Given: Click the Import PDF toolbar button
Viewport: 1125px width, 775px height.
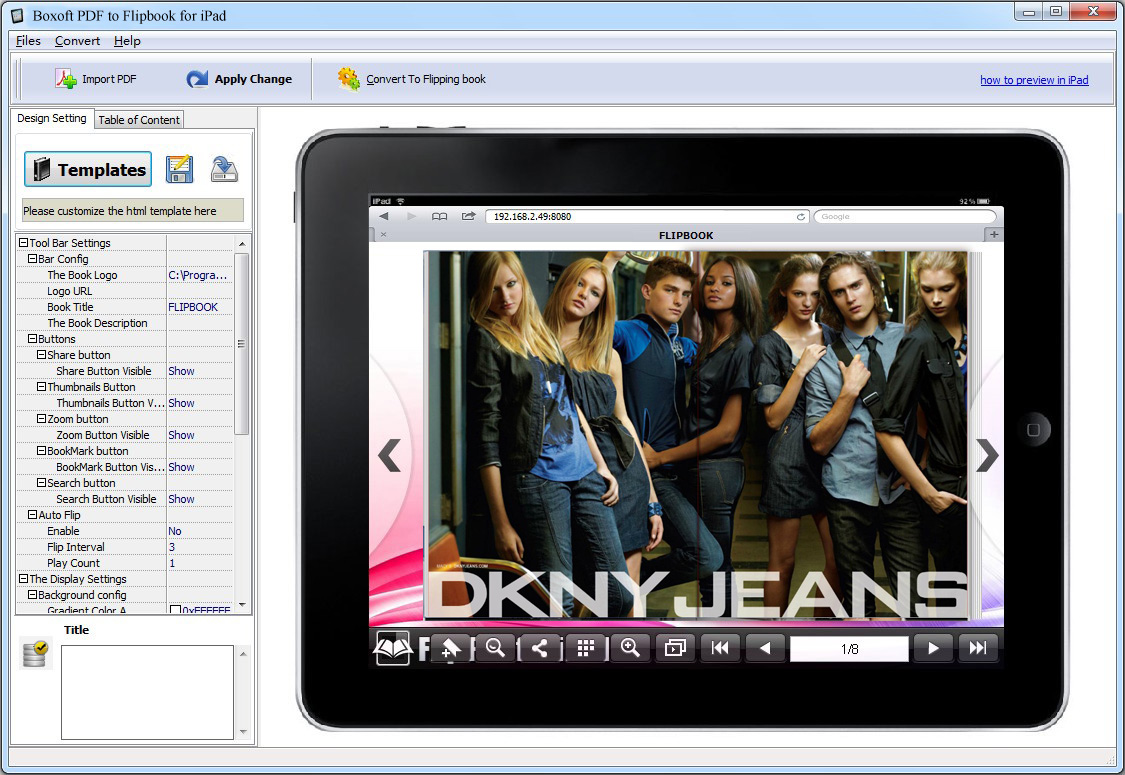Looking at the screenshot, I should pos(96,79).
